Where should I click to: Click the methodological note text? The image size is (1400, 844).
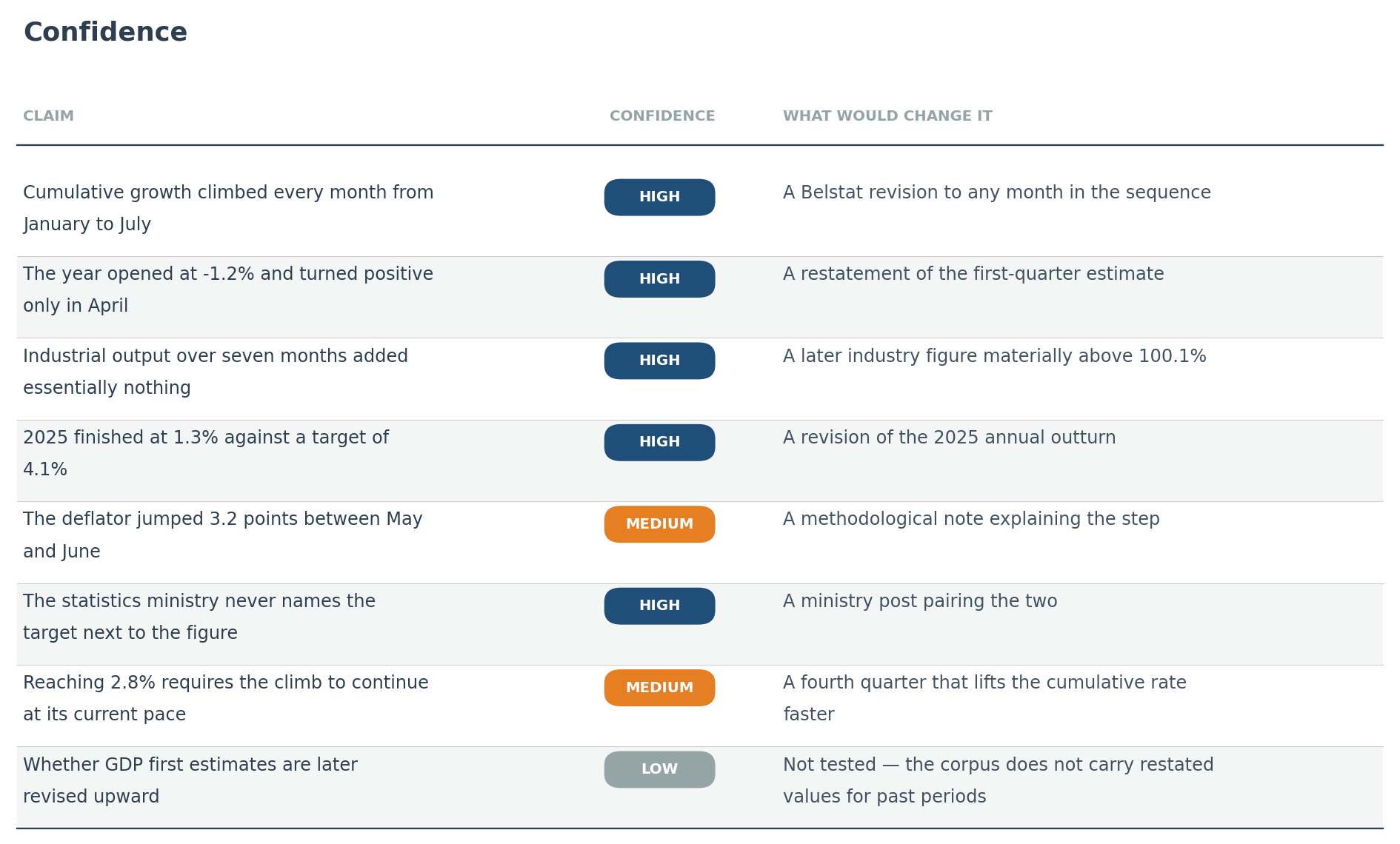coord(971,519)
